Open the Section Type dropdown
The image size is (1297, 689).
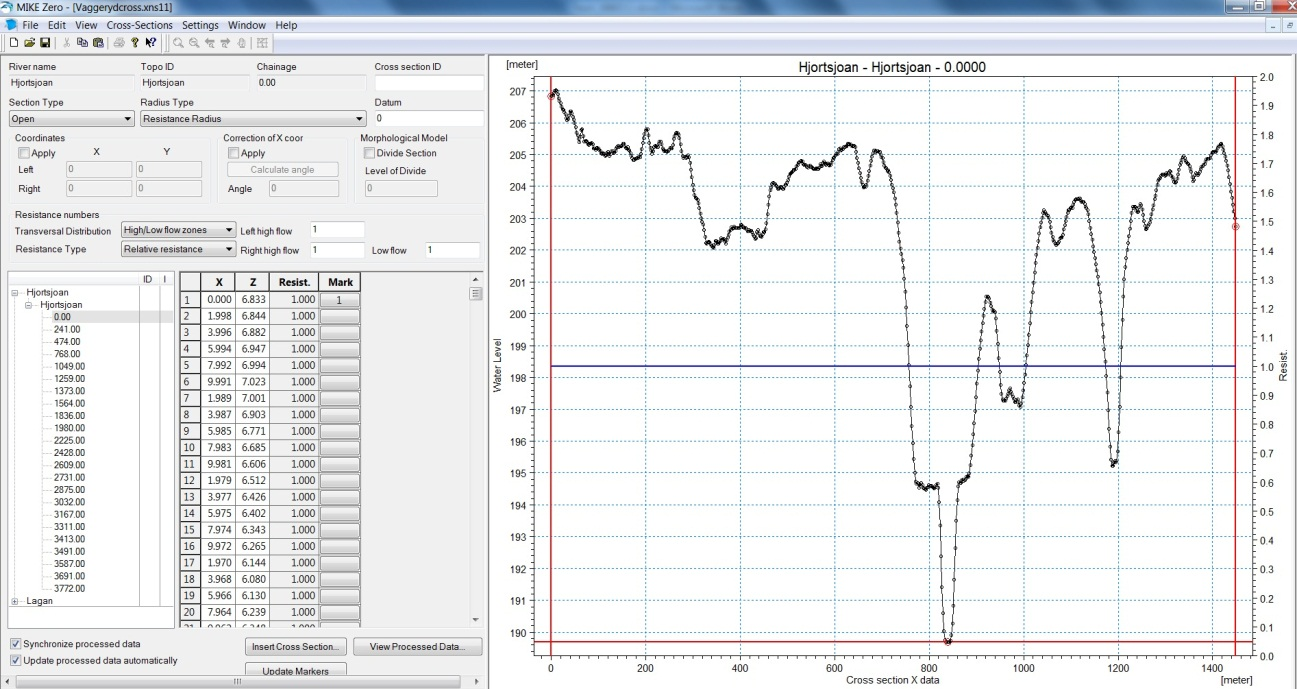pos(71,119)
